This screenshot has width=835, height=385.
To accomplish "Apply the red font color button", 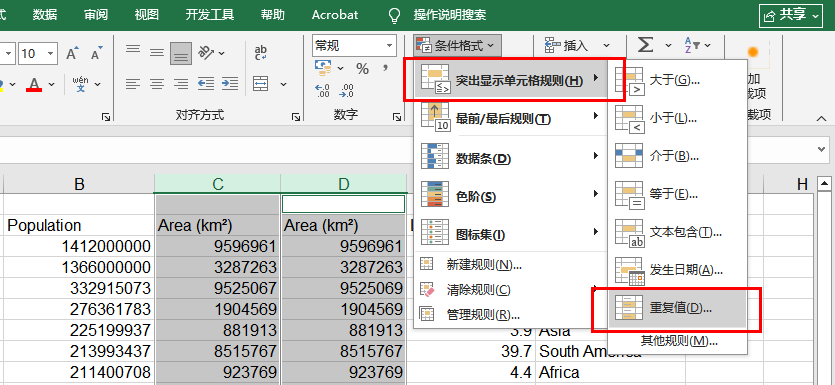I will coord(35,84).
